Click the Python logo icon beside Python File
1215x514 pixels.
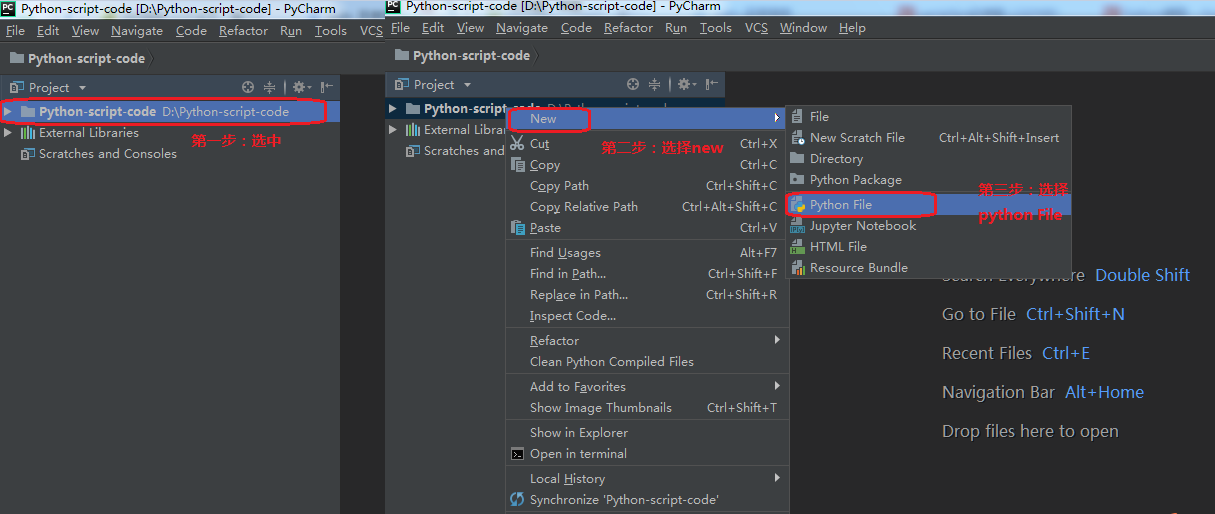click(x=798, y=205)
